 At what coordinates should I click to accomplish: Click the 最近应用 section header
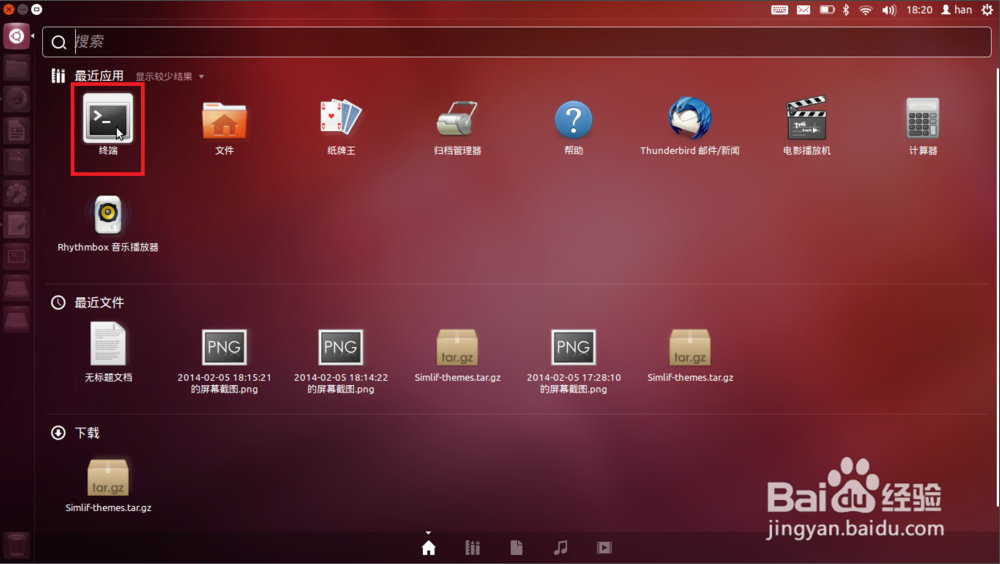click(x=99, y=76)
